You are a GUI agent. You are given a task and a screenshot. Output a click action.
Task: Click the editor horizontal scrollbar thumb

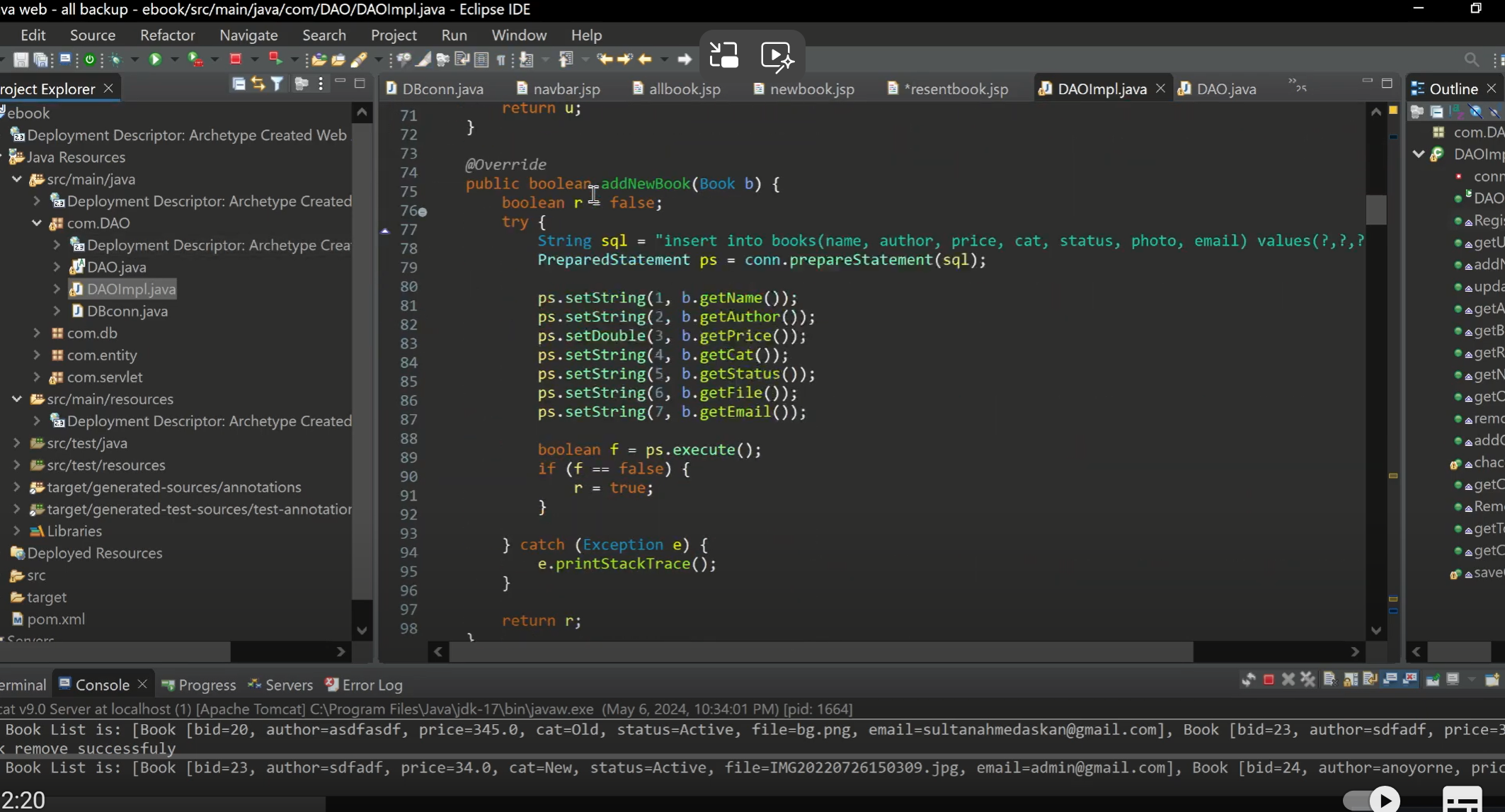click(x=822, y=651)
